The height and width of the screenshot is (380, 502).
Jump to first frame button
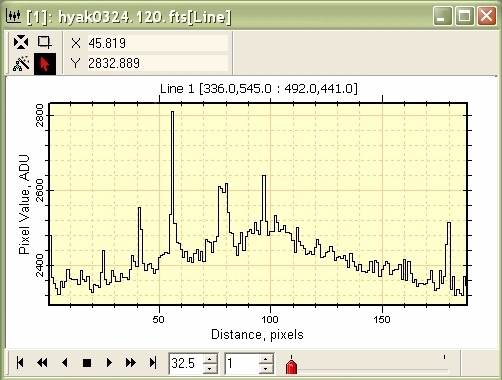point(20,362)
